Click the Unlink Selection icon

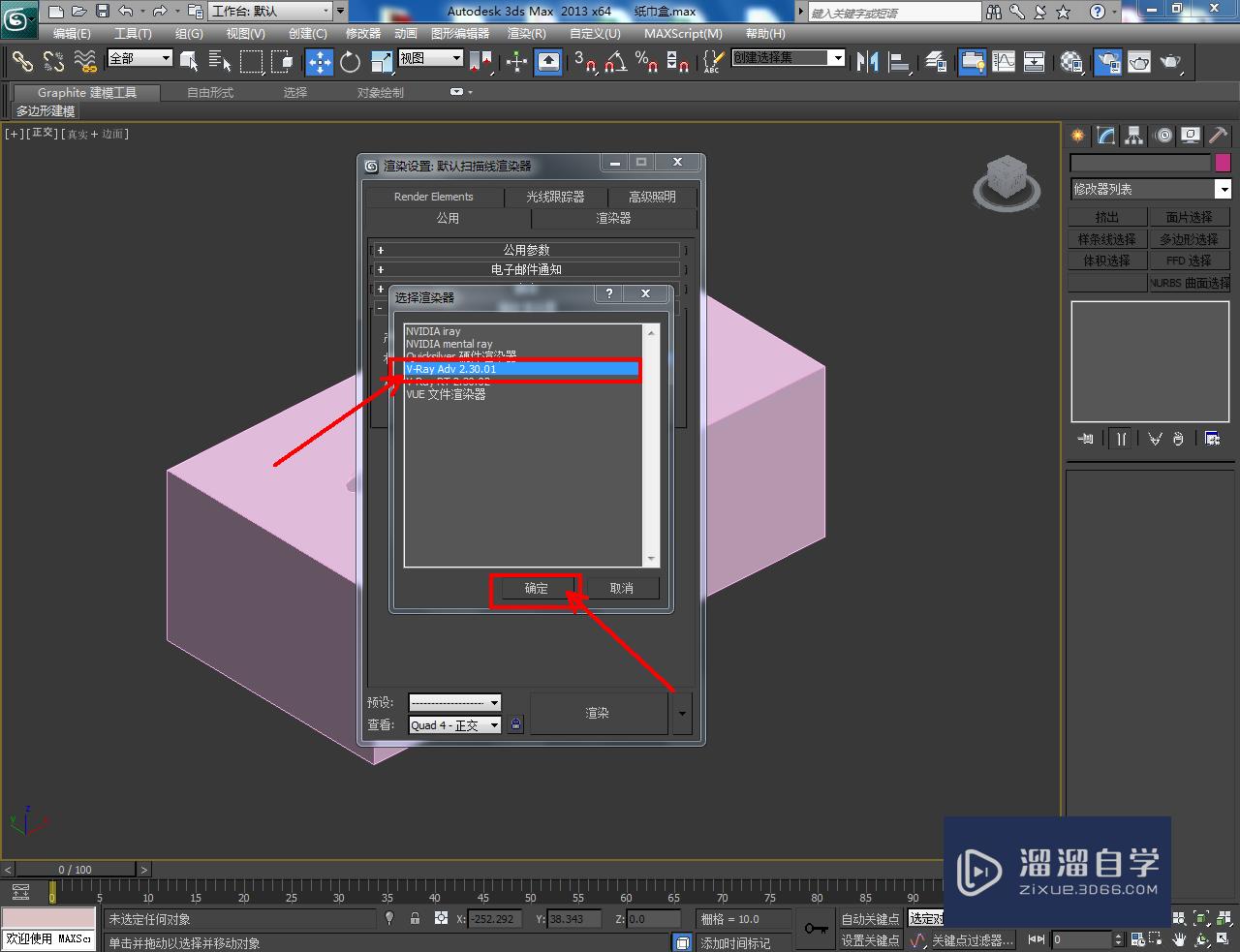[54, 62]
